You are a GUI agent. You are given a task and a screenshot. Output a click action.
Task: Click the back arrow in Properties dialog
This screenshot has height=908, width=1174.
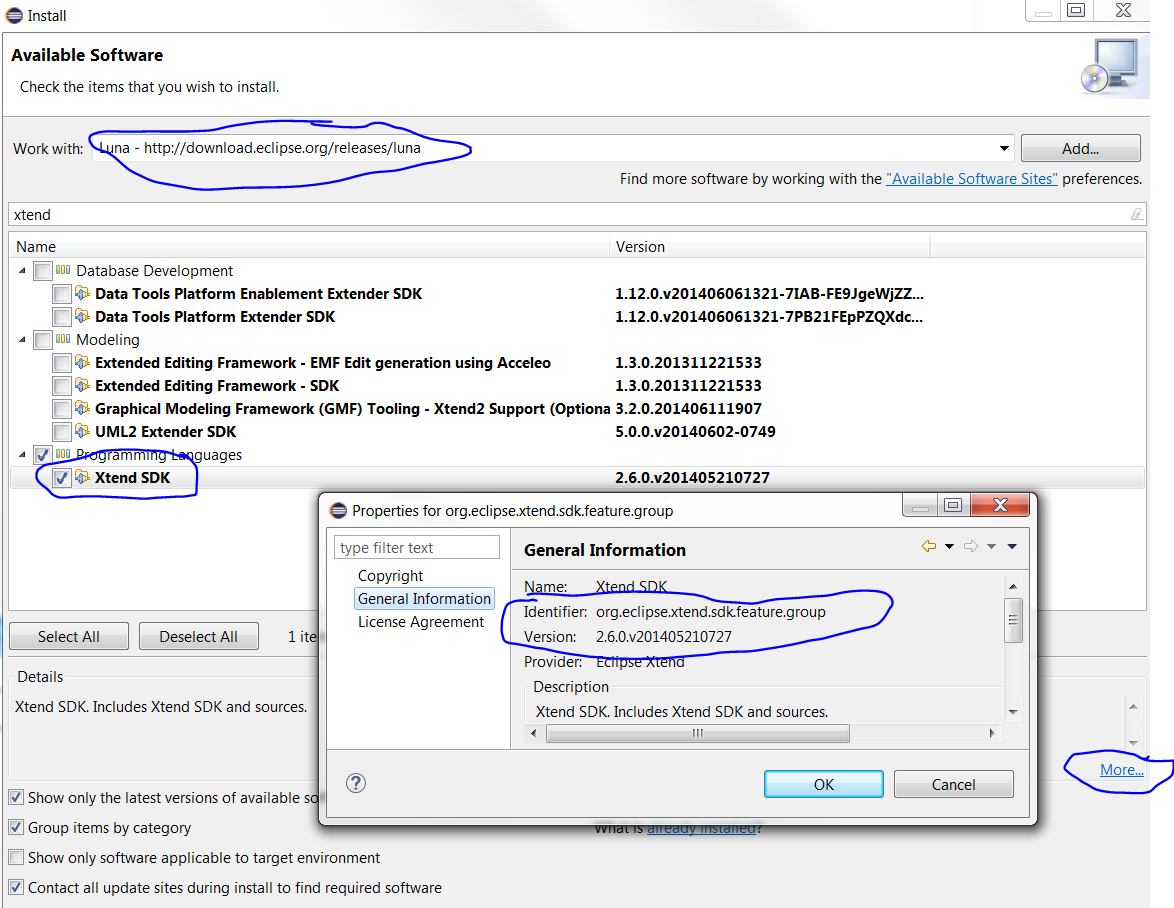click(x=928, y=546)
